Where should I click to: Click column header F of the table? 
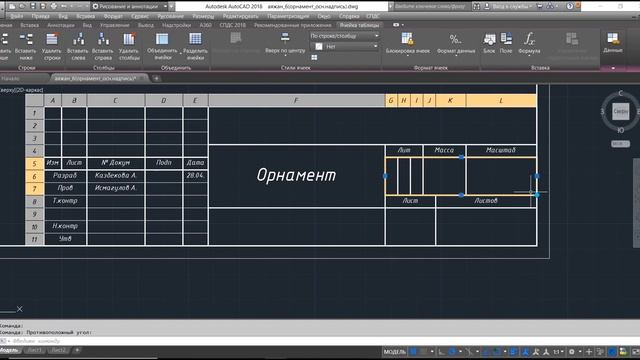pyautogui.click(x=296, y=100)
